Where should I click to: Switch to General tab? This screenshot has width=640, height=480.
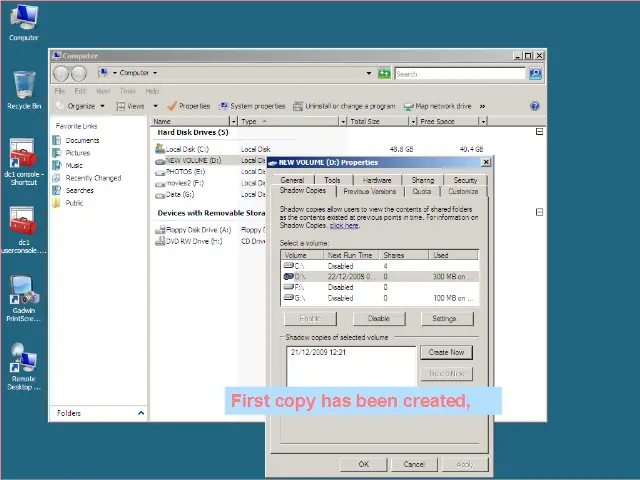pyautogui.click(x=292, y=180)
